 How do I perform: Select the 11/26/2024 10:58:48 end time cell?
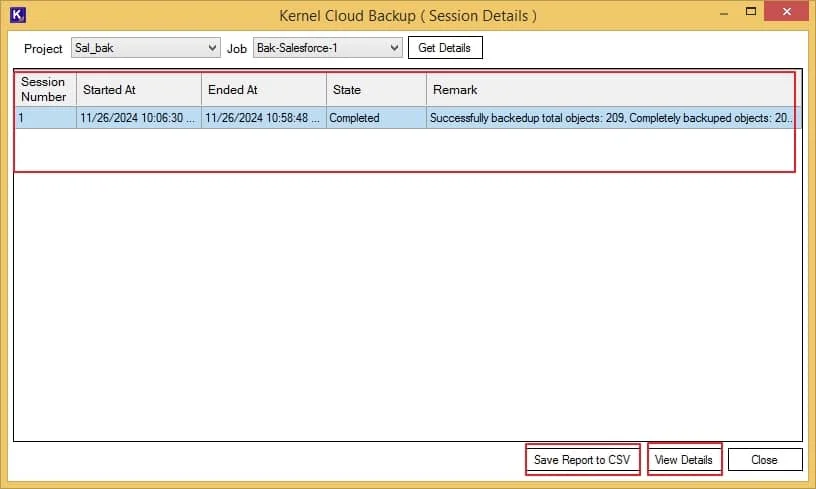264,118
